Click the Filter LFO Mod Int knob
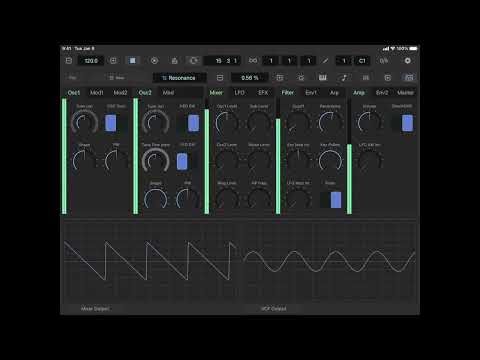 tap(298, 199)
